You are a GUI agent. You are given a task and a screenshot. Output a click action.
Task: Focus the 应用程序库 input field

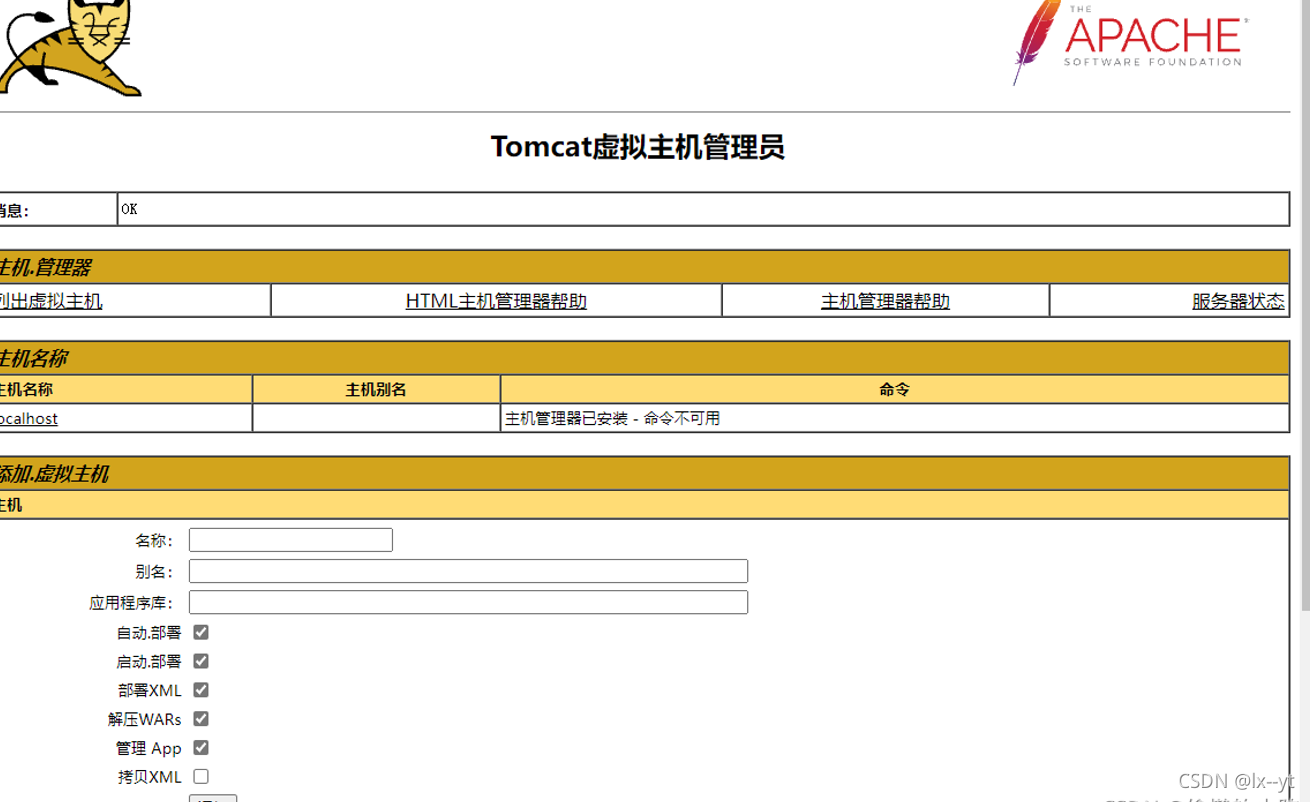pyautogui.click(x=468, y=602)
